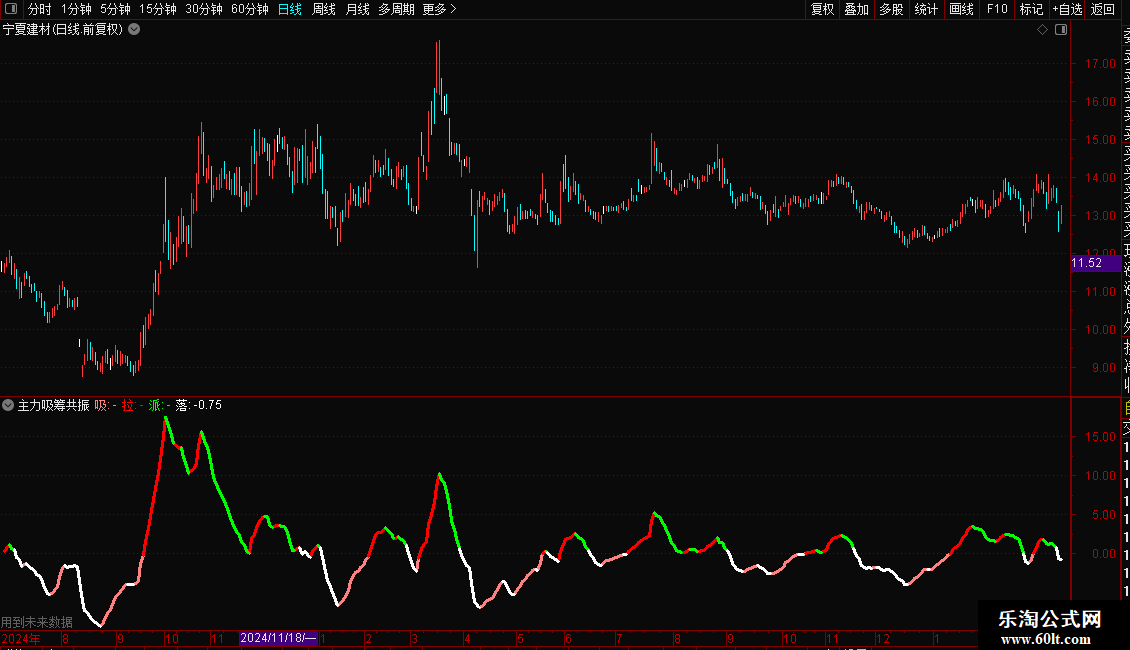Image resolution: width=1130 pixels, height=650 pixels.
Task: Click the 2024年 label on time axis
Action: [21, 638]
